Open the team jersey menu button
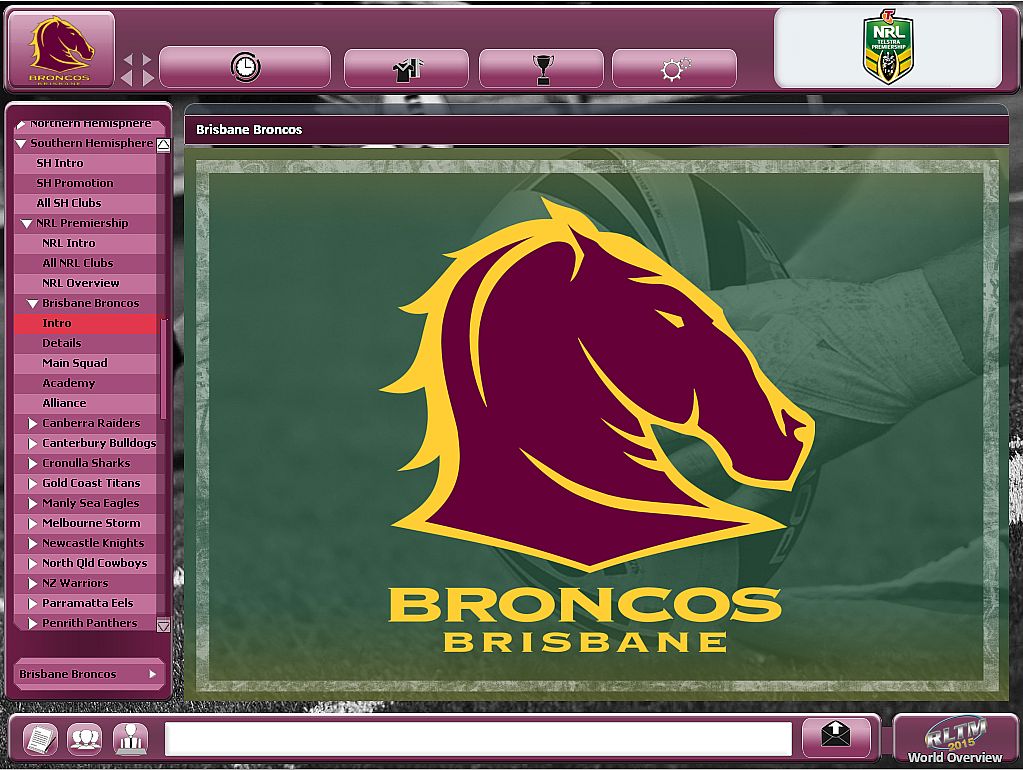1023x770 pixels. [406, 69]
